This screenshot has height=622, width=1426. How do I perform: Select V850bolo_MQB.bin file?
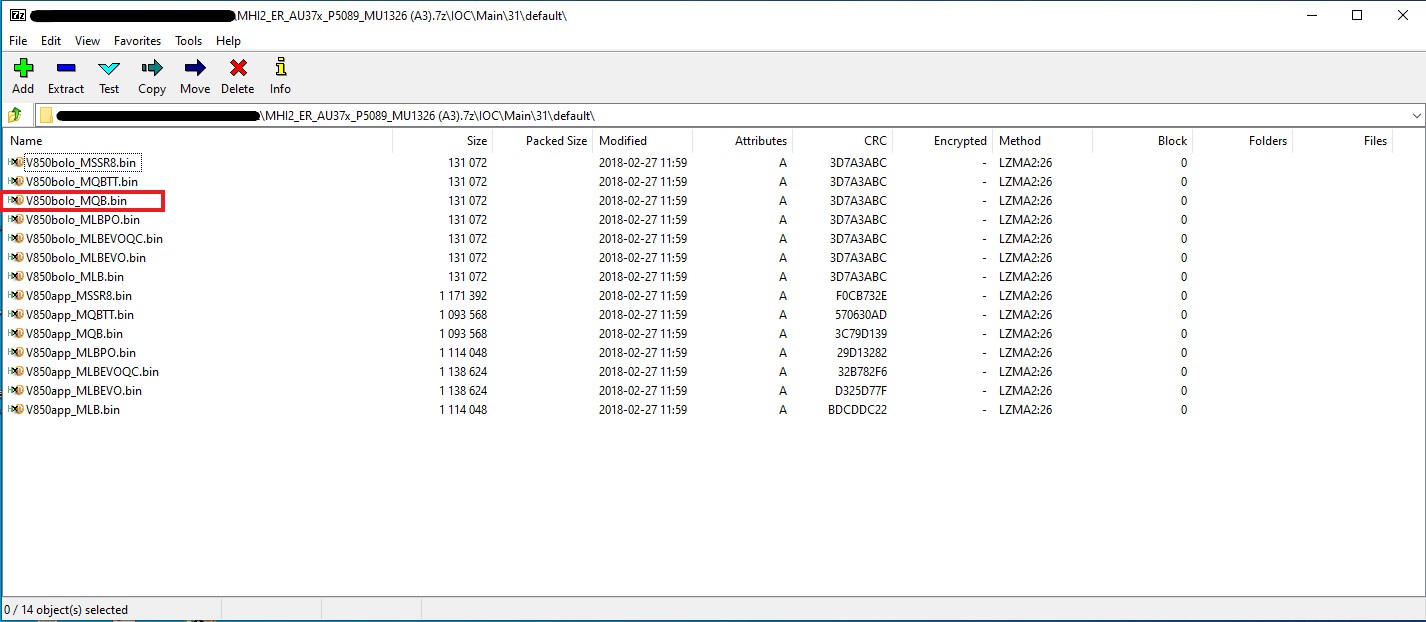[76, 201]
